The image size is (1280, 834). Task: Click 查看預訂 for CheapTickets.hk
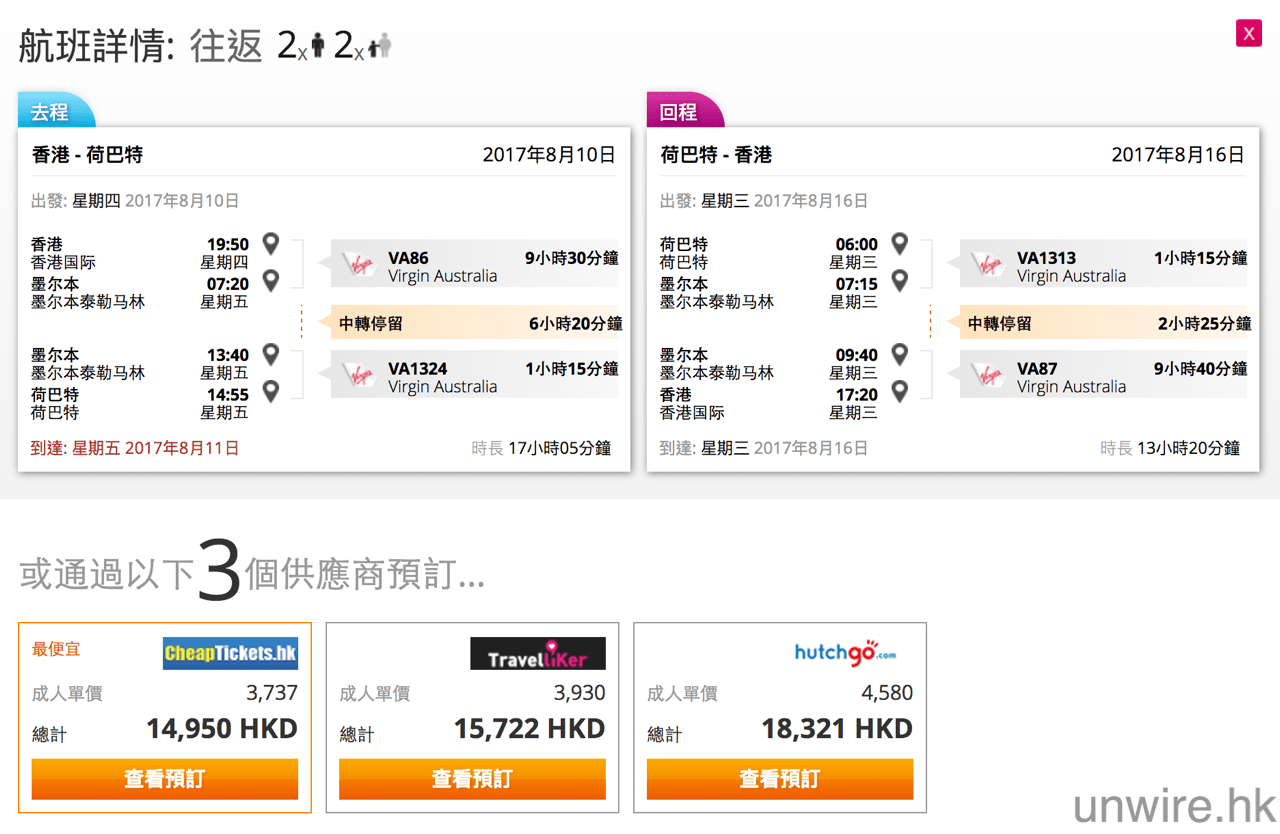[165, 779]
